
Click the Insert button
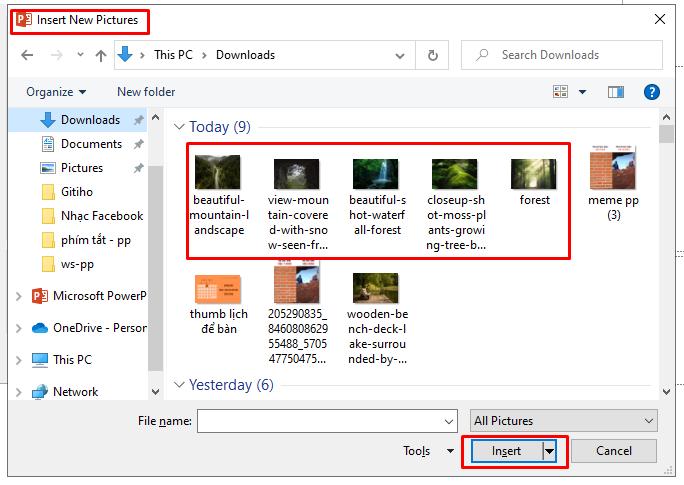506,451
